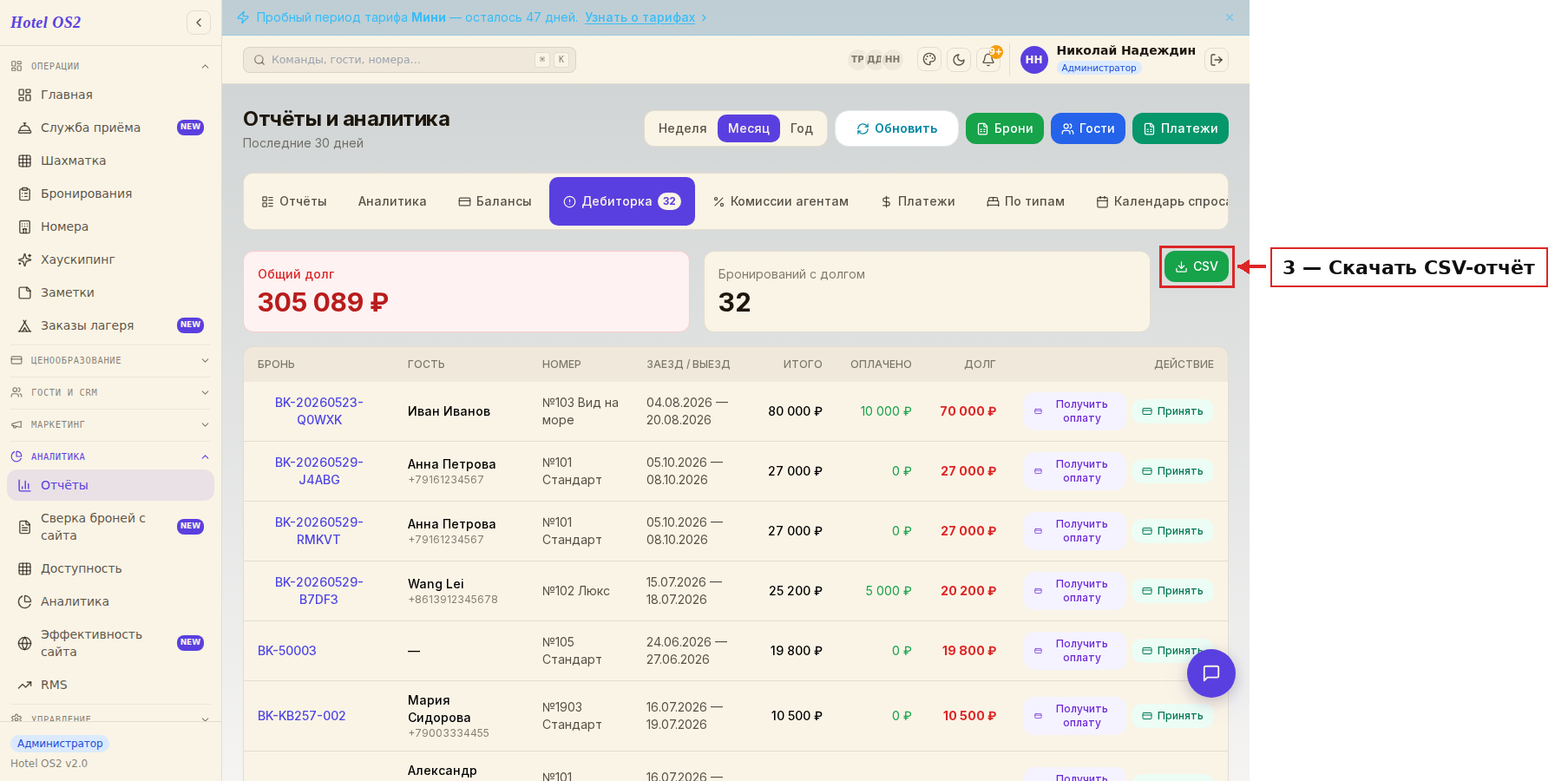Switch period to Неделя
Image resolution: width=1568 pixels, height=781 pixels.
pyautogui.click(x=682, y=128)
